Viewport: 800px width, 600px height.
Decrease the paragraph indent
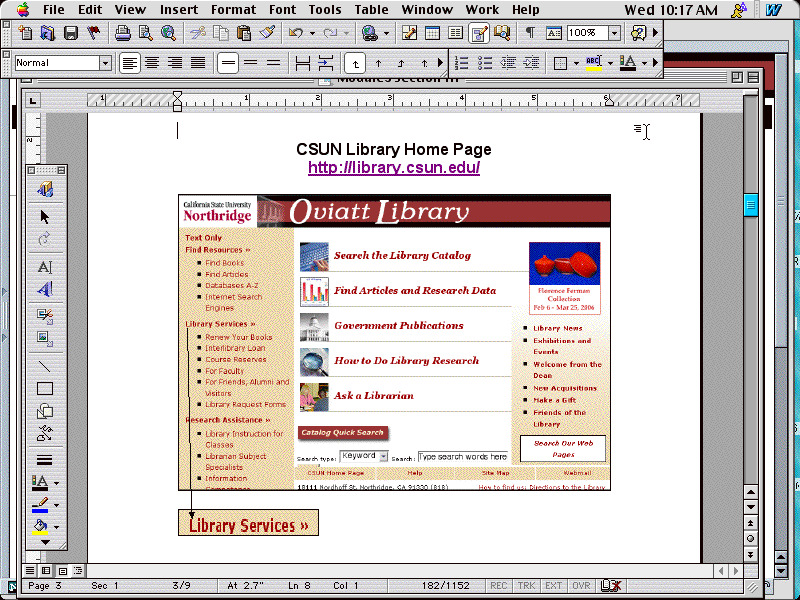point(508,63)
